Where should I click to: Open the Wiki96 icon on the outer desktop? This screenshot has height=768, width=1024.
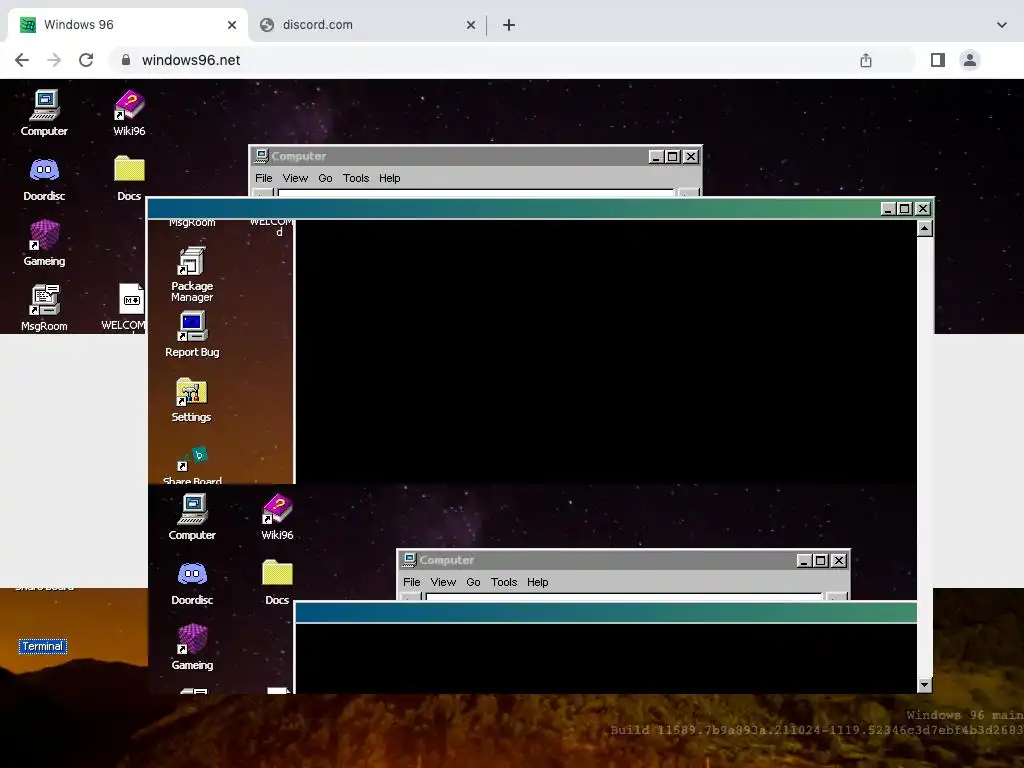pos(129,112)
